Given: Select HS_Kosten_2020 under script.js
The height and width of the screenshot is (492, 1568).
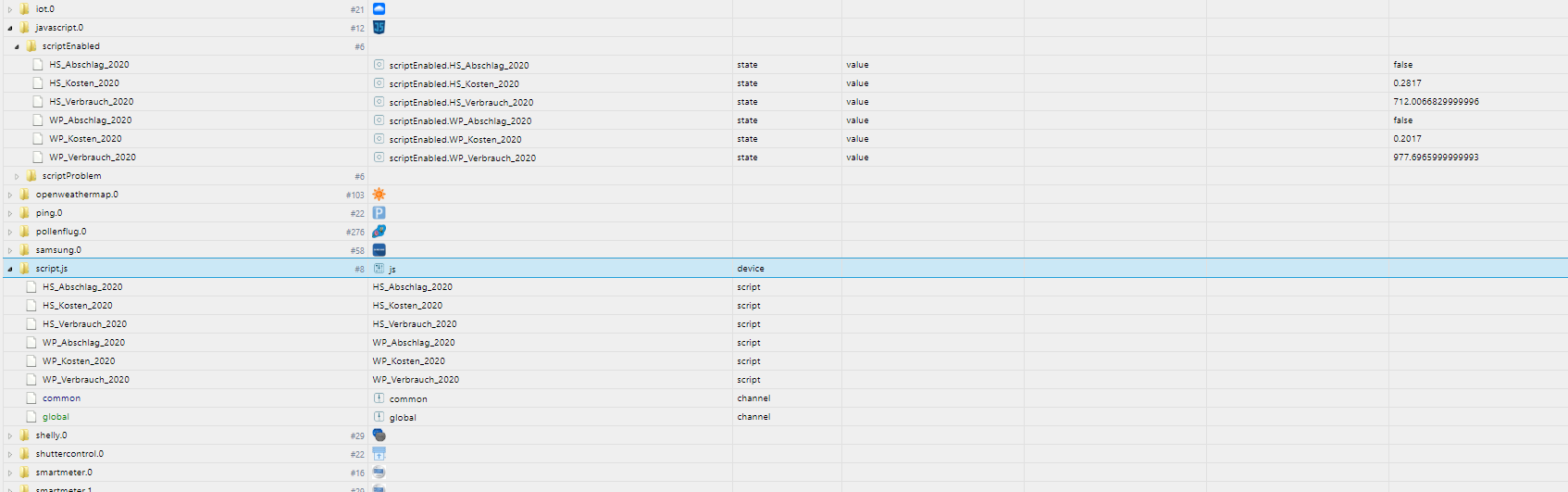Looking at the screenshot, I should click(78, 306).
